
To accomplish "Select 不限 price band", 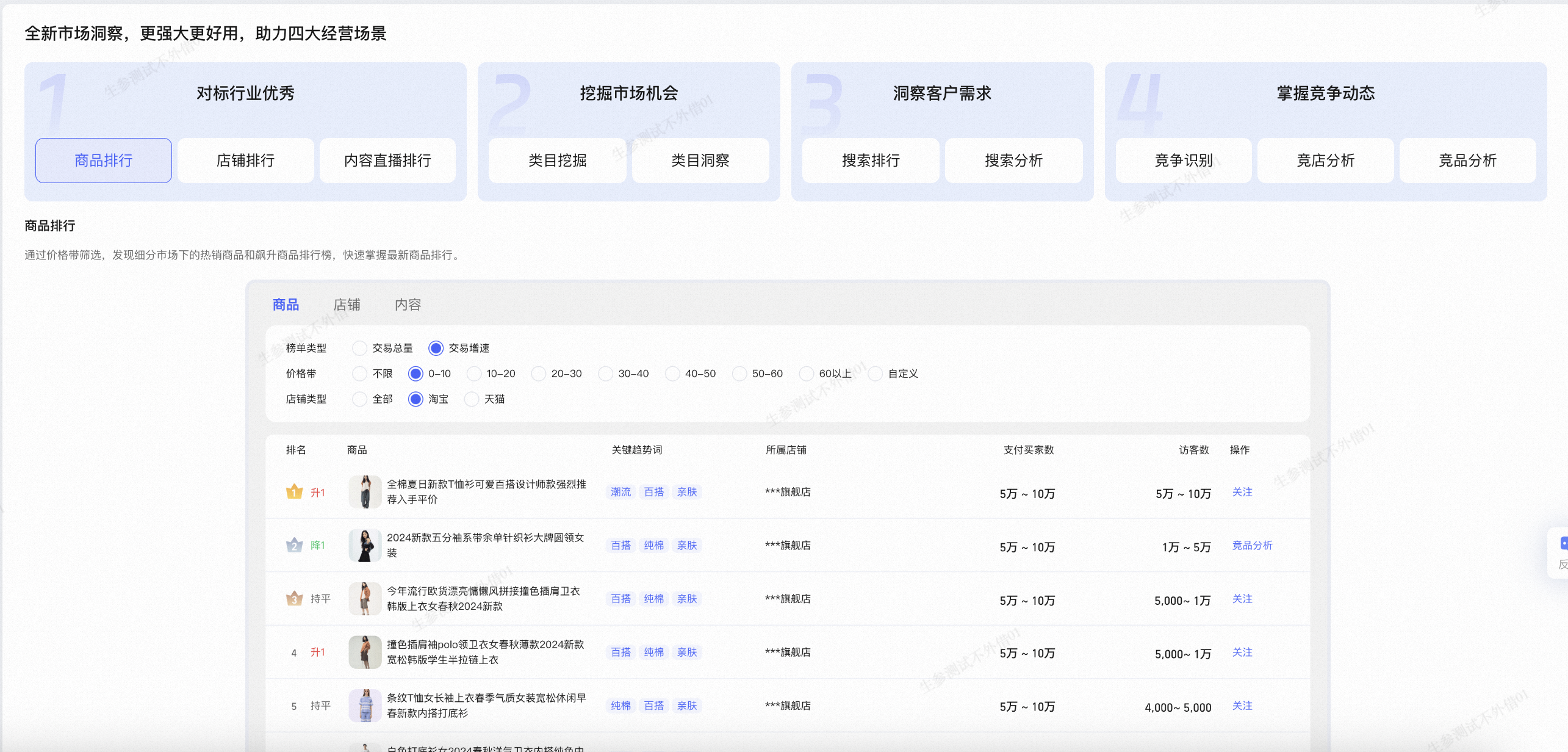I will pyautogui.click(x=359, y=374).
